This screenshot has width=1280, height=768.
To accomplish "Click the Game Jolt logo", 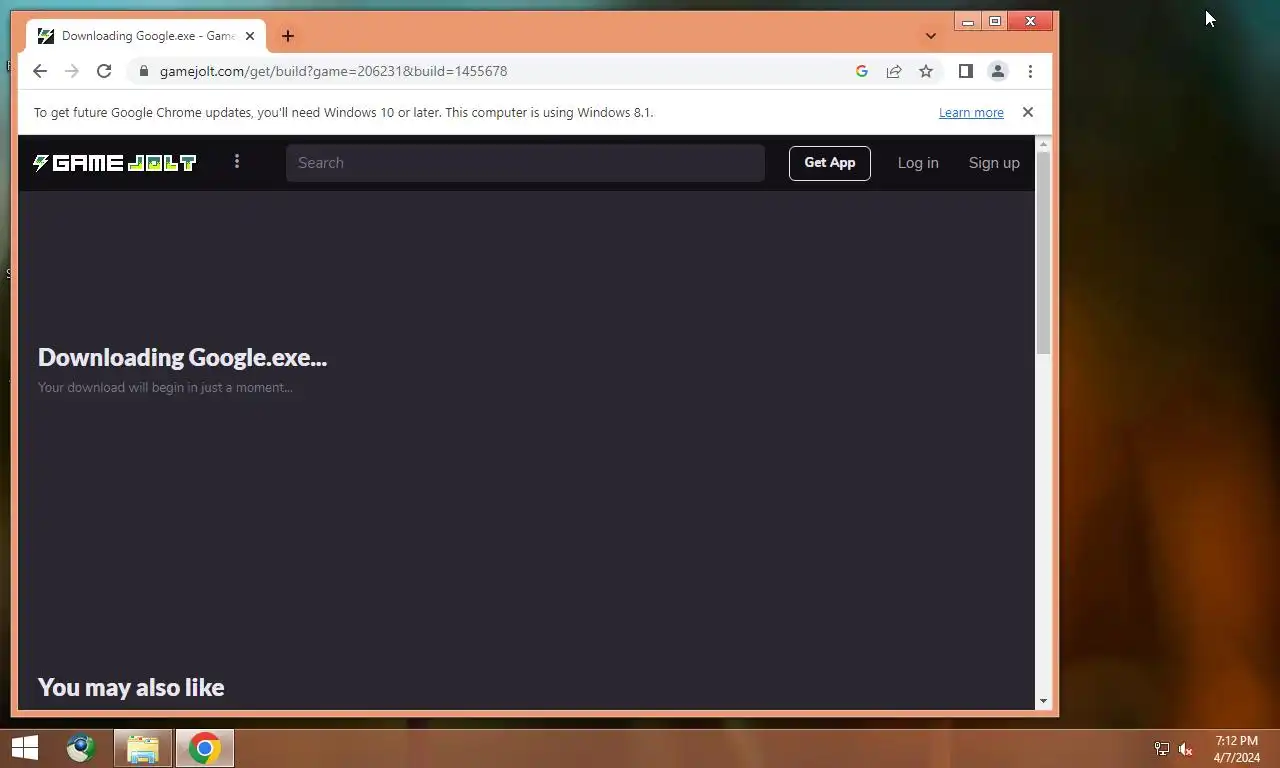I will 115,163.
